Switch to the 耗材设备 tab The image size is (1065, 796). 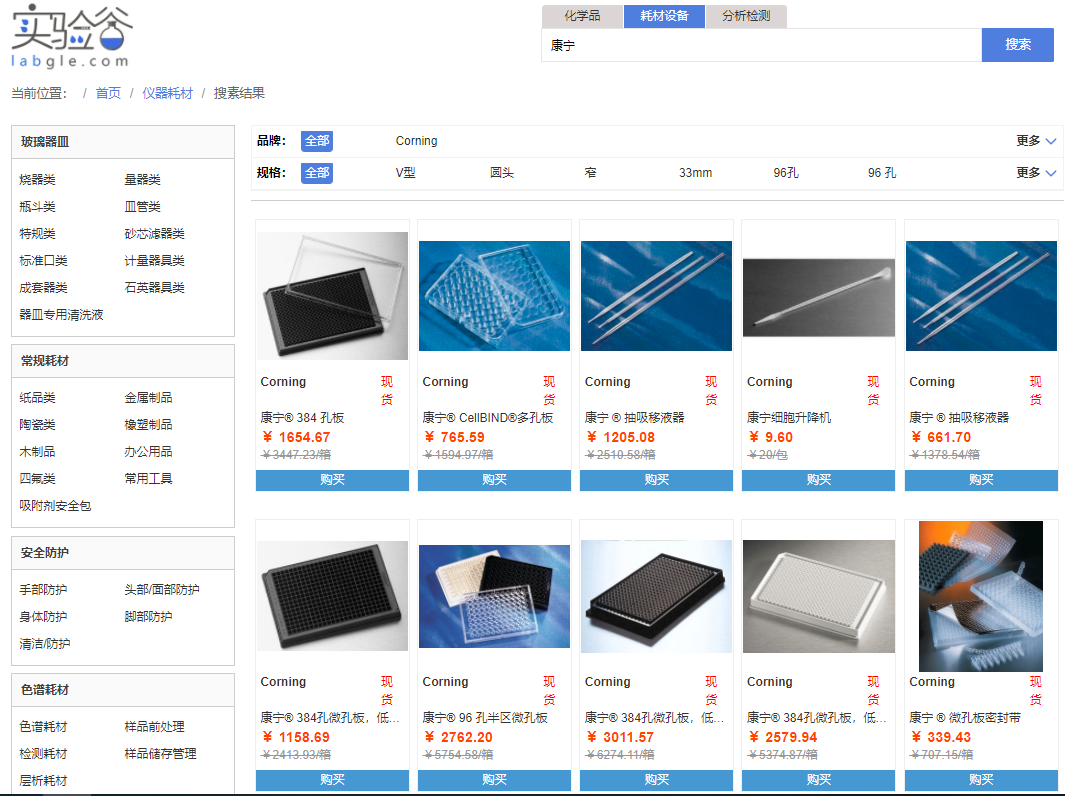(664, 16)
